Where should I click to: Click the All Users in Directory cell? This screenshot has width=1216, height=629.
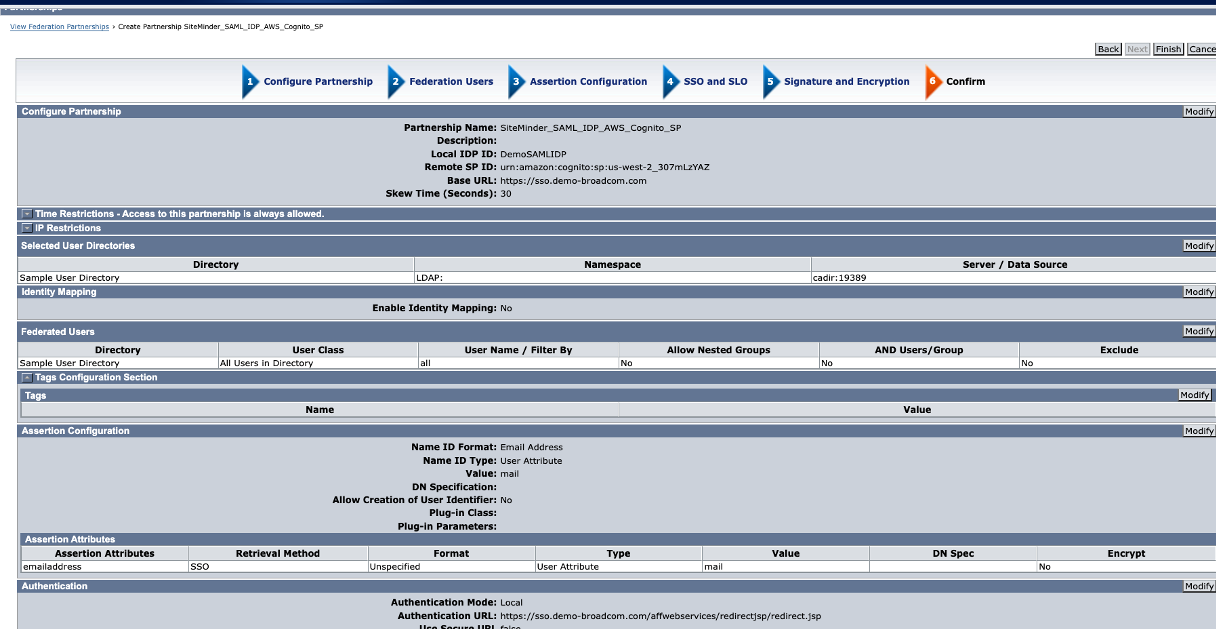tap(318, 363)
